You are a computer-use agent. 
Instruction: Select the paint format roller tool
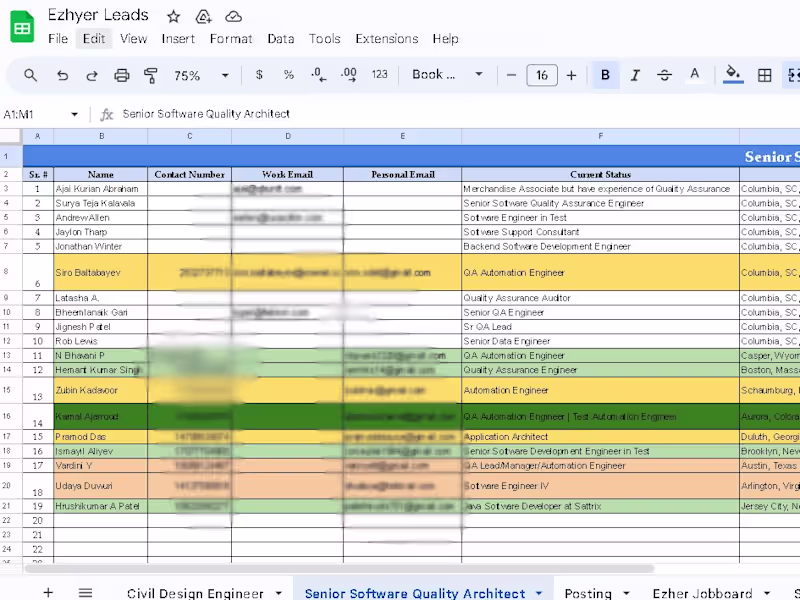151,75
